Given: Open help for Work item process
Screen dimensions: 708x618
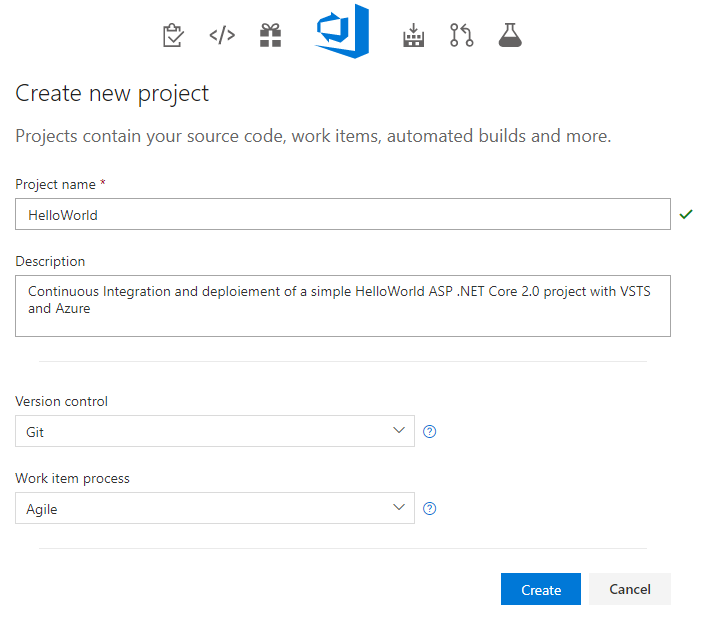Looking at the screenshot, I should pos(429,509).
